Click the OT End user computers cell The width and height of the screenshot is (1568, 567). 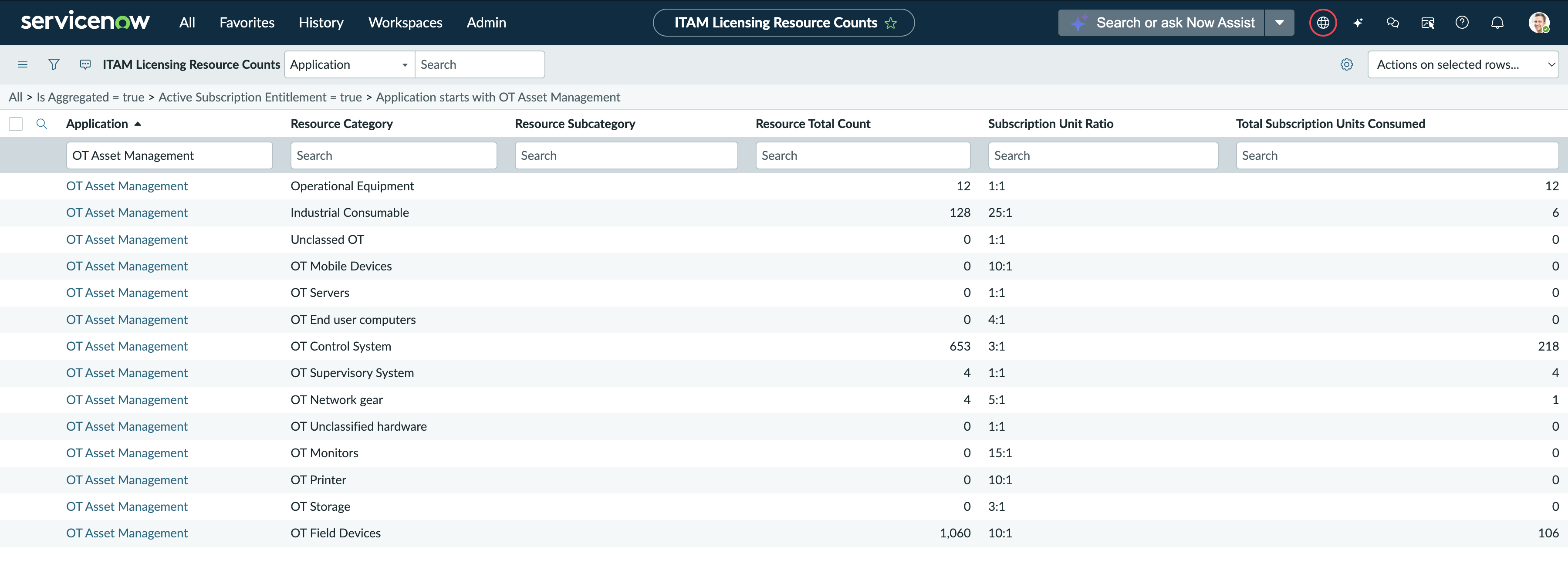tap(353, 320)
